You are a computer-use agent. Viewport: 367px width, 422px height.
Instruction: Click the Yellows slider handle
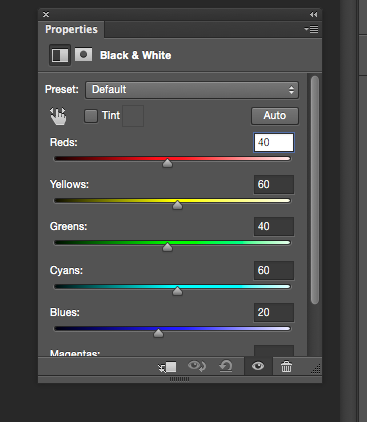177,205
